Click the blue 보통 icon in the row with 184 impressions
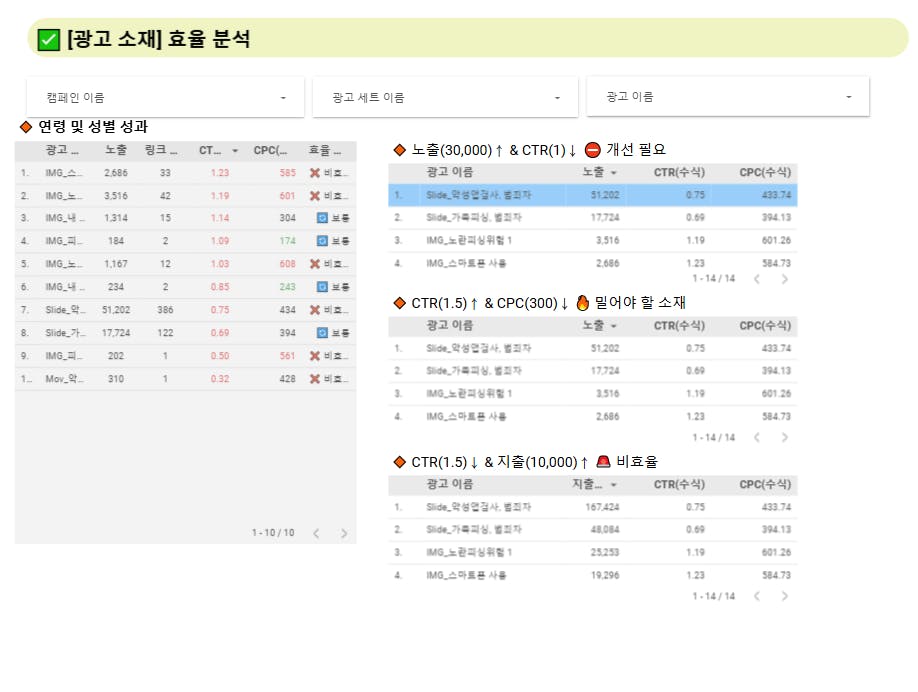 322,241
